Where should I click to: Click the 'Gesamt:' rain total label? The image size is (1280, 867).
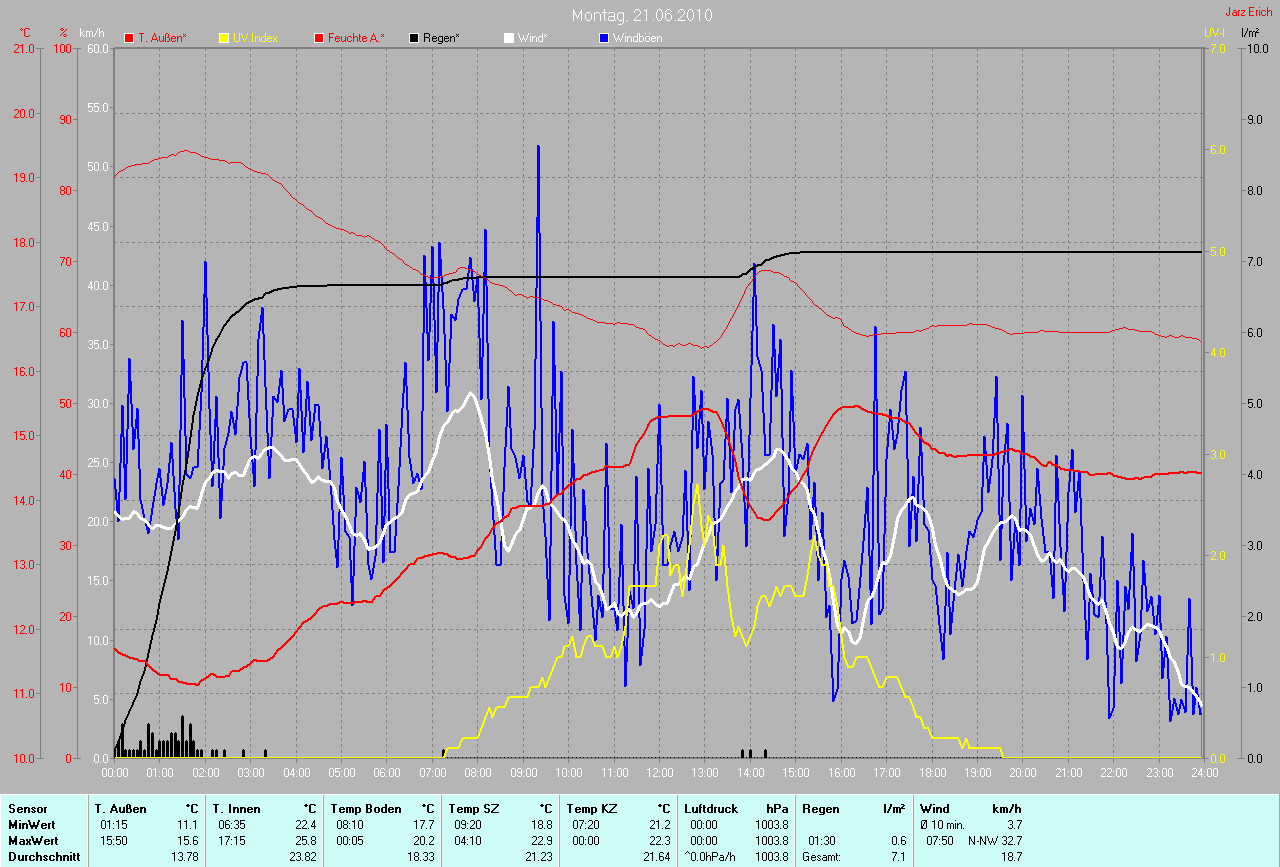[824, 857]
